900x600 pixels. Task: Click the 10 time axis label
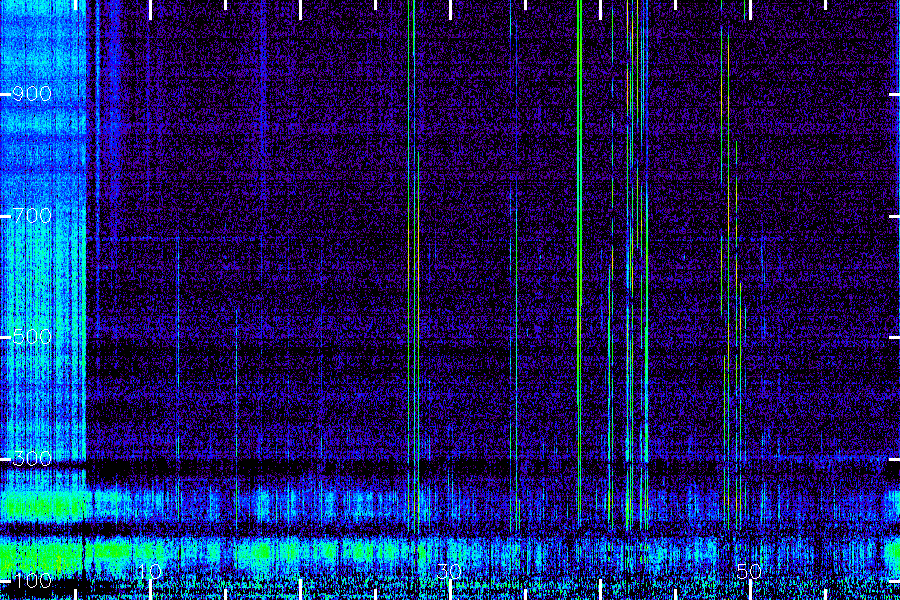click(150, 571)
